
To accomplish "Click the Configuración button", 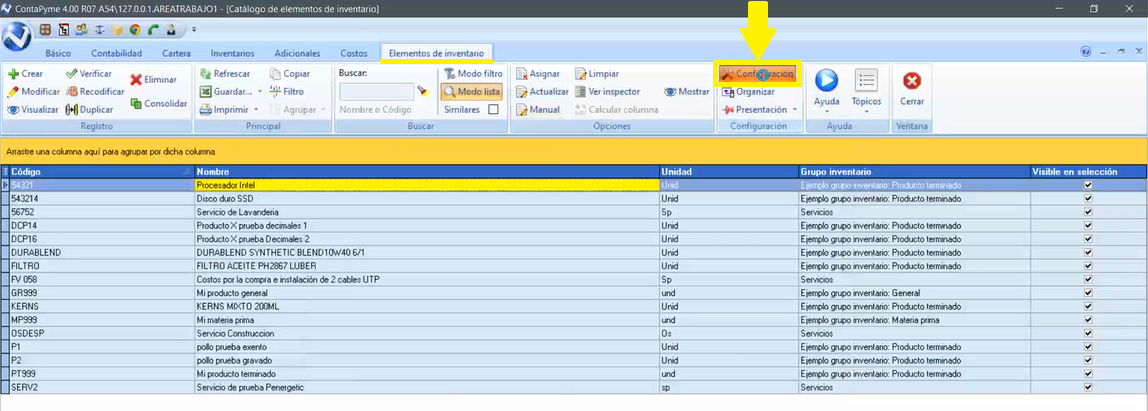I will coord(758,74).
